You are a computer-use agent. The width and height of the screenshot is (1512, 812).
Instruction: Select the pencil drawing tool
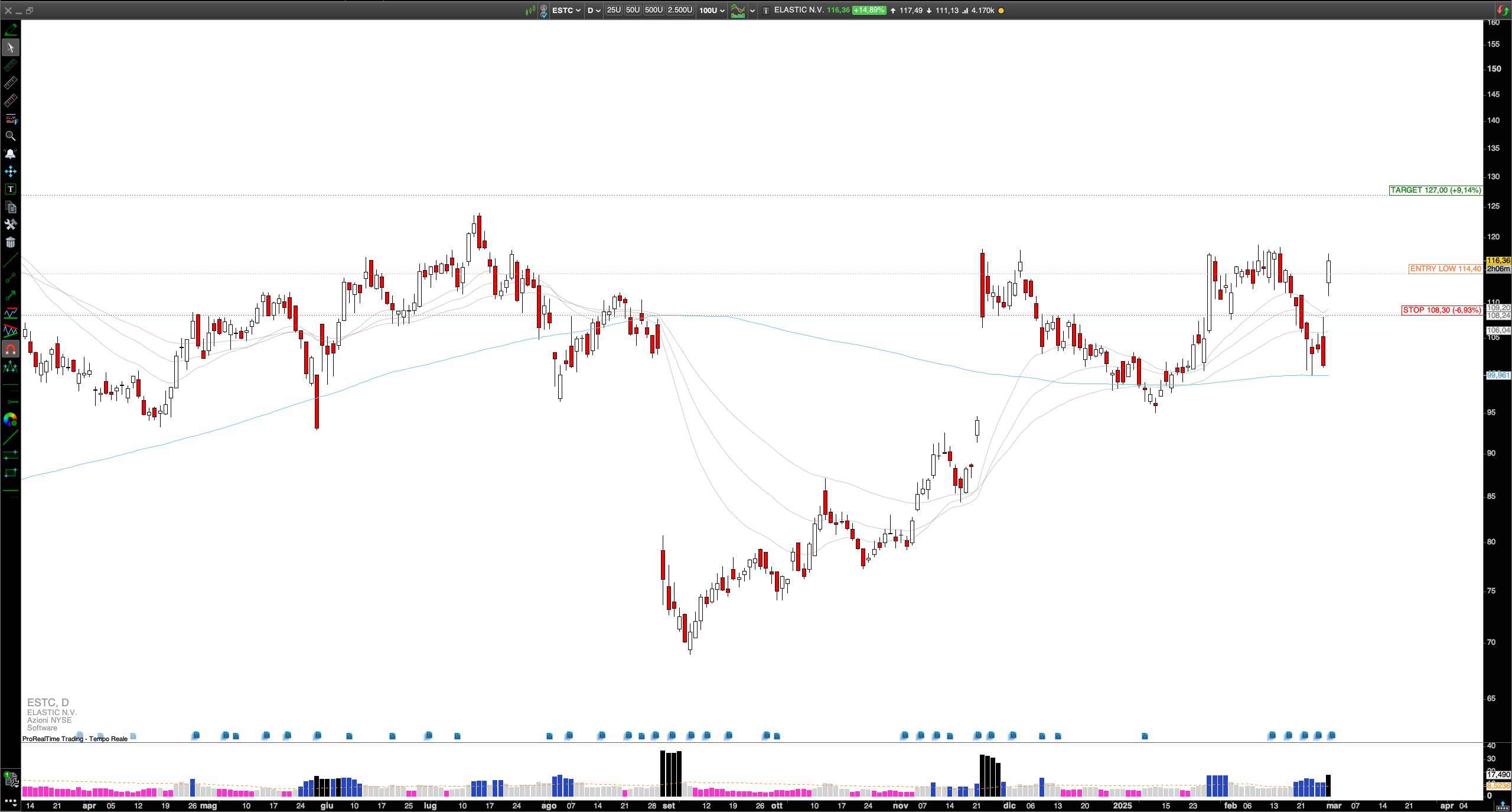(10, 29)
